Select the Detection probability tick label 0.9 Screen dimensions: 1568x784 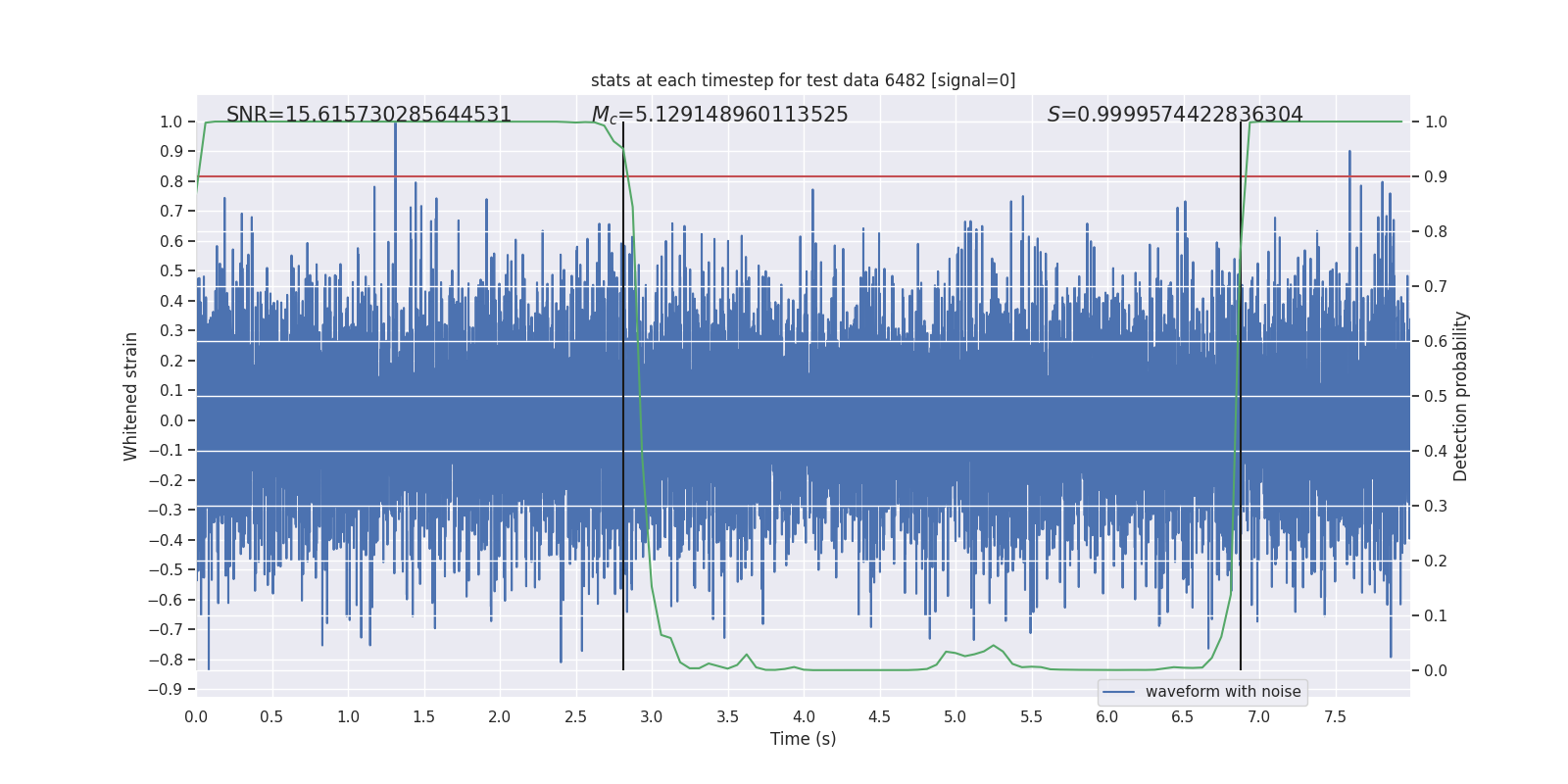pyautogui.click(x=1436, y=176)
